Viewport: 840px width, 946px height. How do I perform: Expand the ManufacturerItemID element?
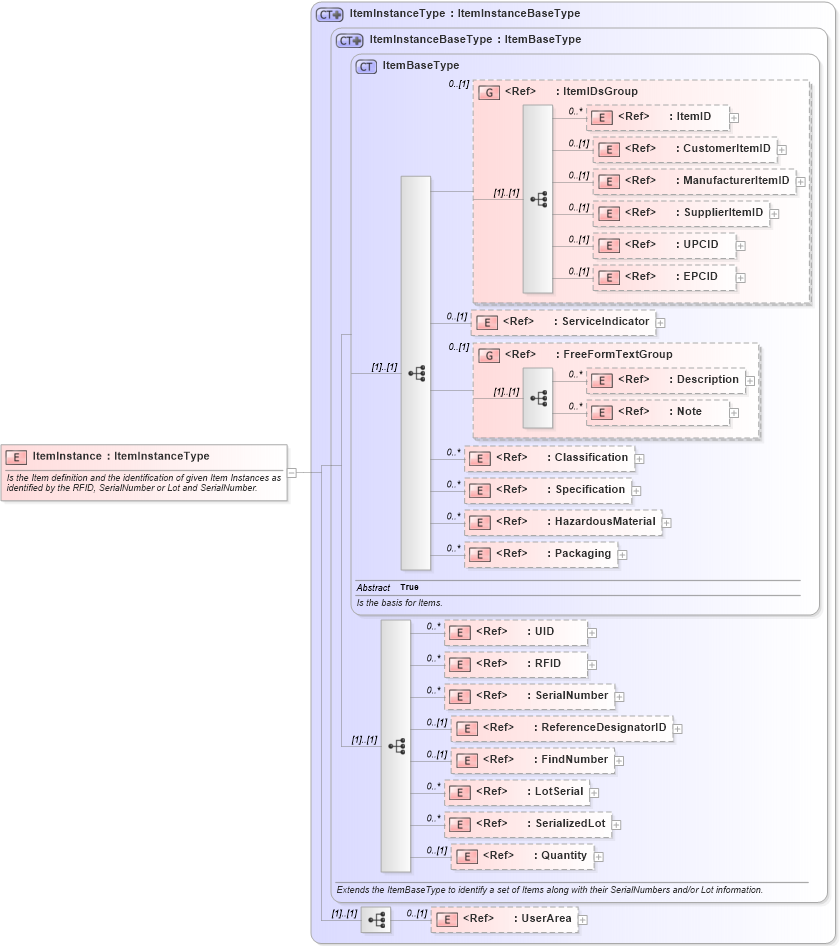(800, 181)
